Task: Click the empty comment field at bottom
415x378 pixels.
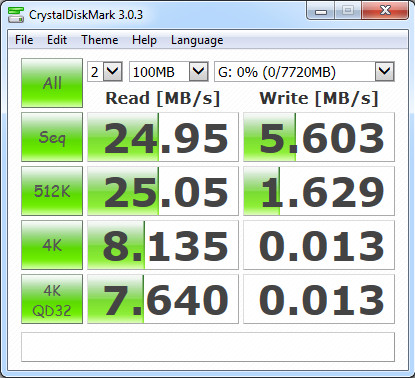Action: 208,347
